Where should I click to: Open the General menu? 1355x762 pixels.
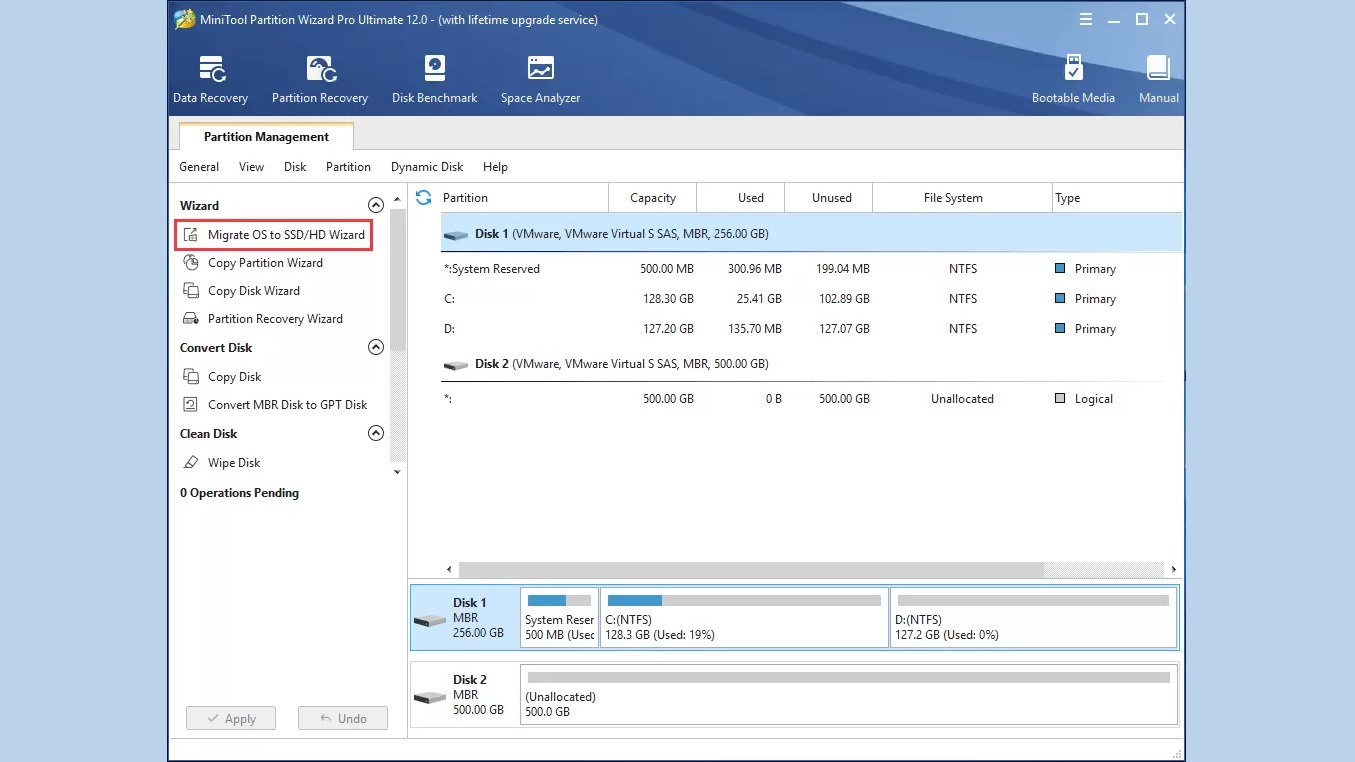click(199, 167)
